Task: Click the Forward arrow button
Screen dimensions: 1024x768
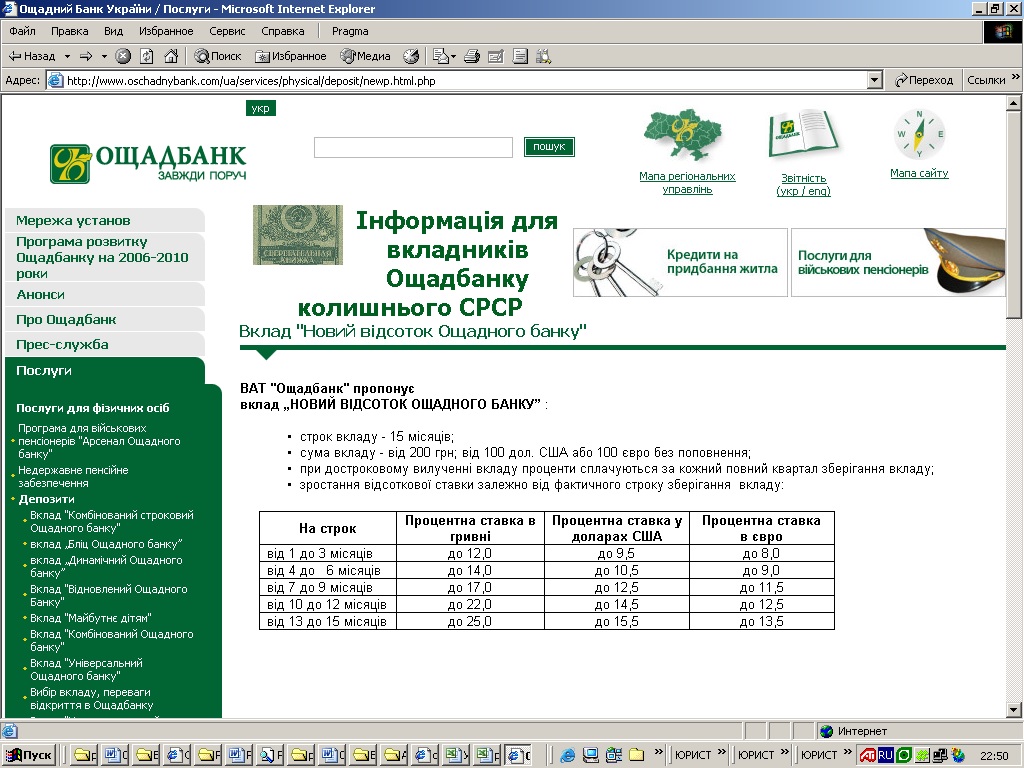Action: click(86, 56)
